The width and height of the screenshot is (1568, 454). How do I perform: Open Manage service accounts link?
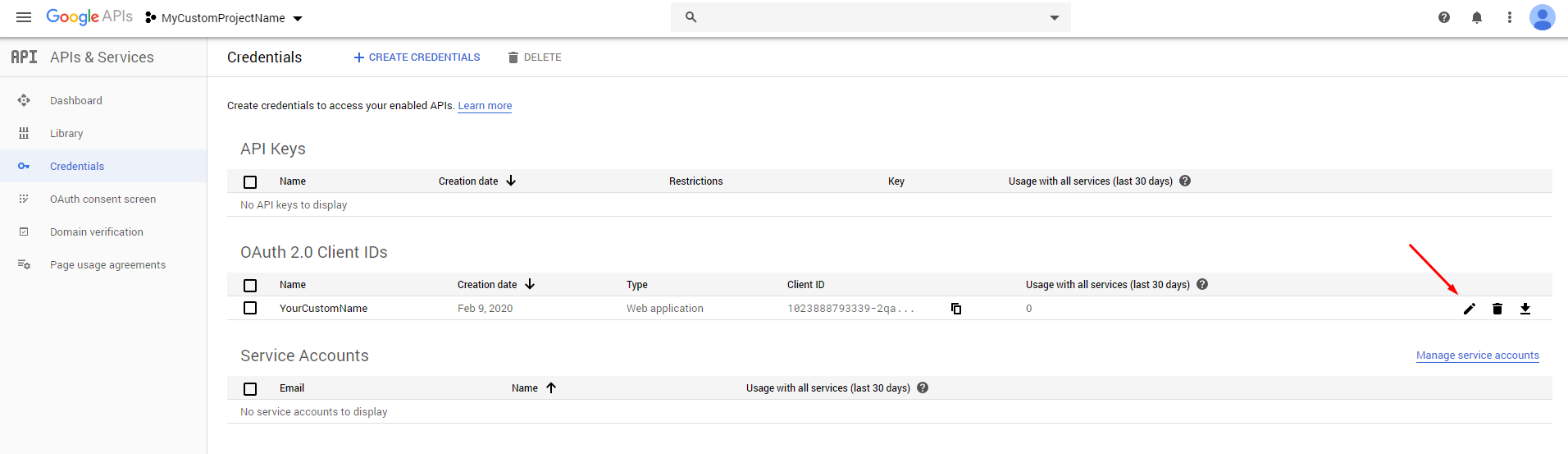click(x=1478, y=355)
